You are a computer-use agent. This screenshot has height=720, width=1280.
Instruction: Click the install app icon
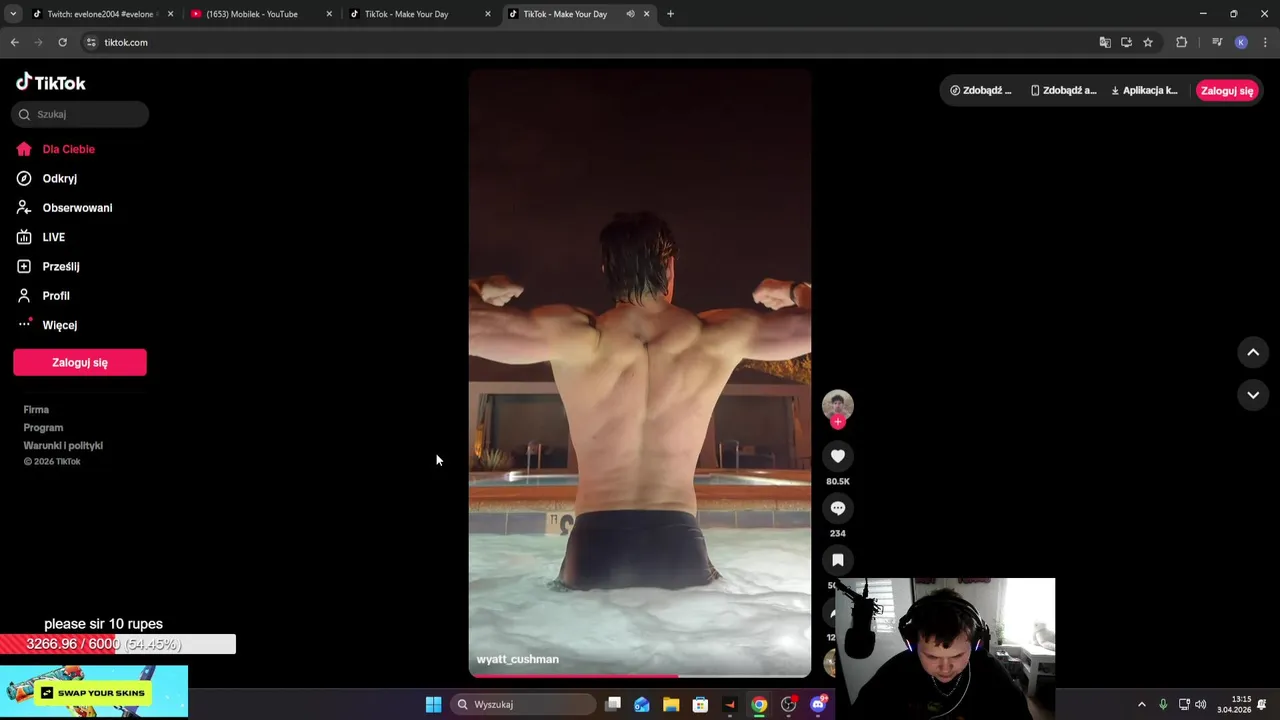pos(1126,42)
